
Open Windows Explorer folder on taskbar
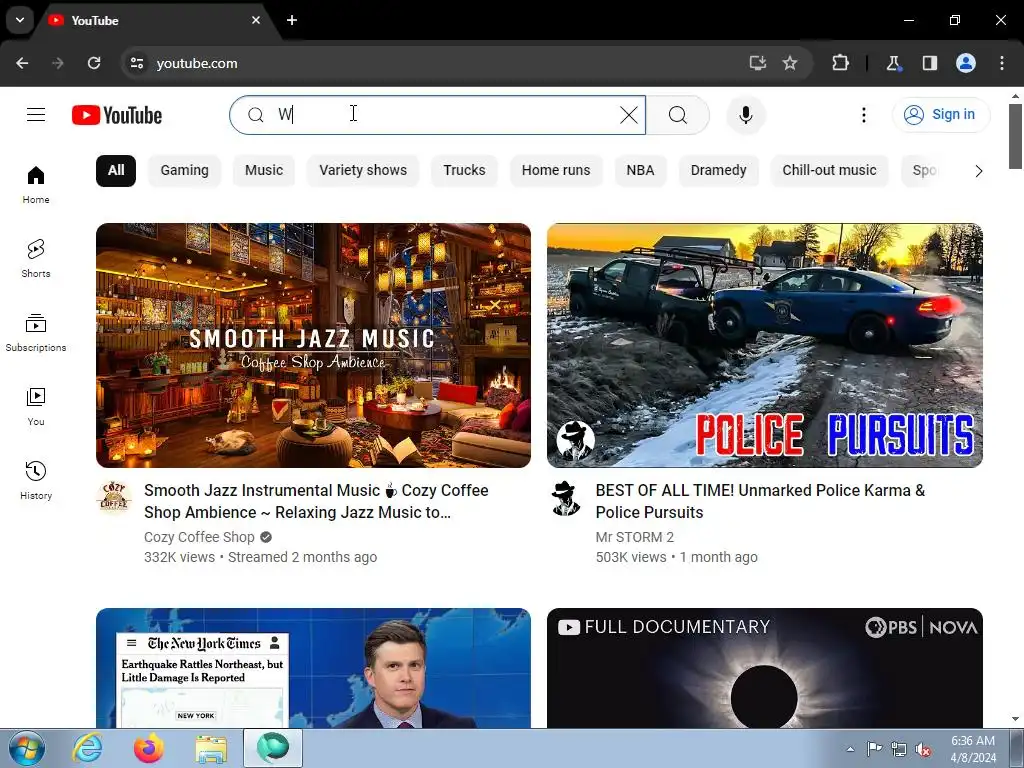click(211, 749)
